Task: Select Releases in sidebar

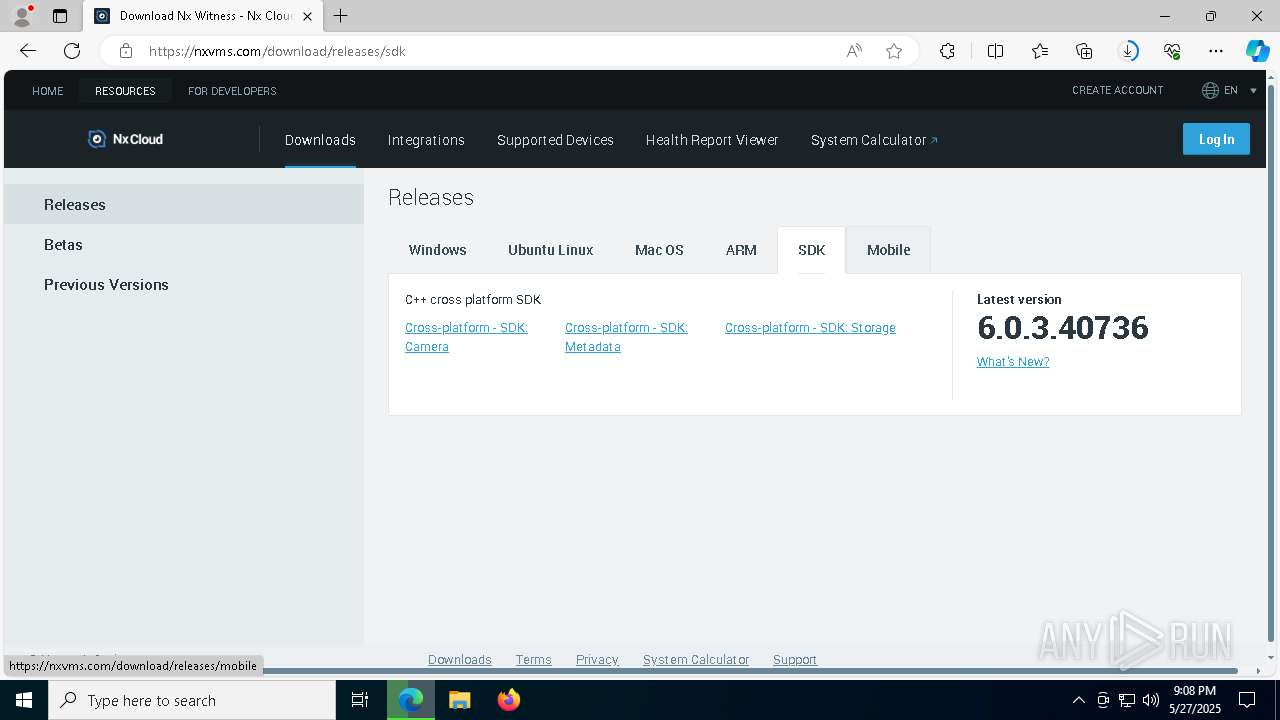Action: point(184,204)
